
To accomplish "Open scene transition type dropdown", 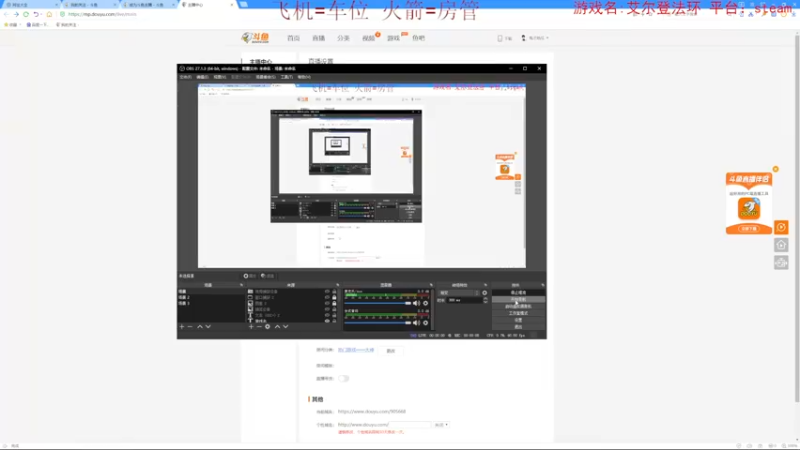I will [459, 293].
